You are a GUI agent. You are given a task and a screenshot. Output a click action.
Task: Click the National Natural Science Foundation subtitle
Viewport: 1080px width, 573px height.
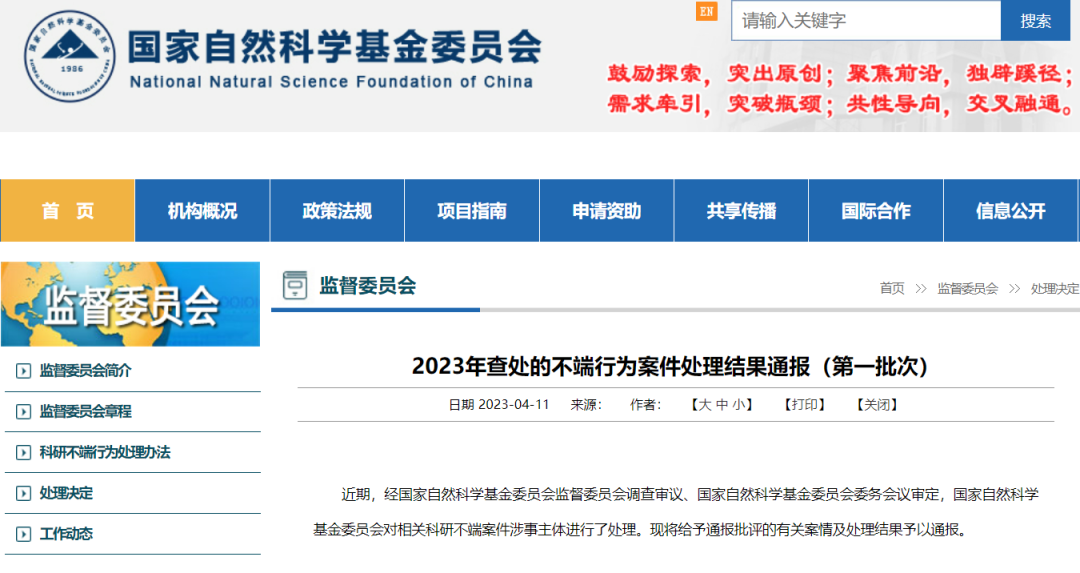[331, 82]
